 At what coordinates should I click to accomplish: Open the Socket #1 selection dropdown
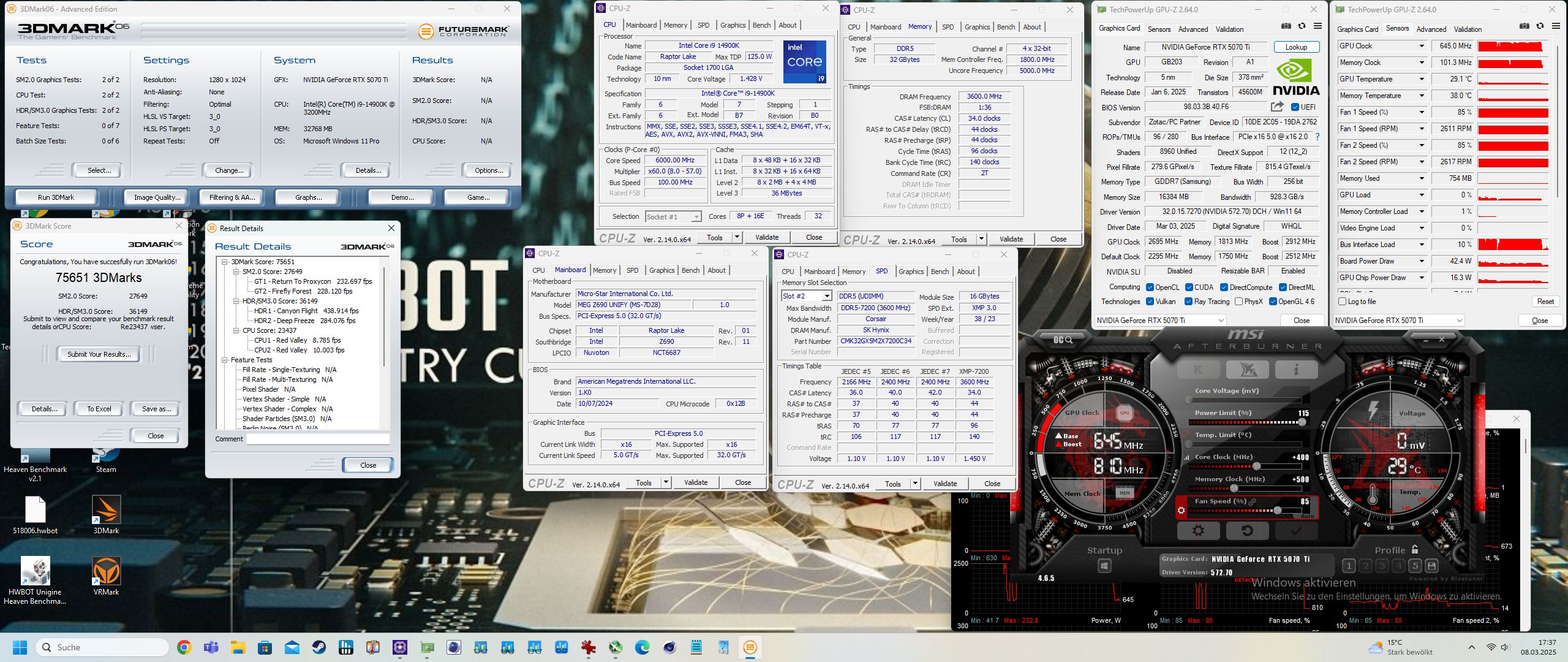[673, 216]
